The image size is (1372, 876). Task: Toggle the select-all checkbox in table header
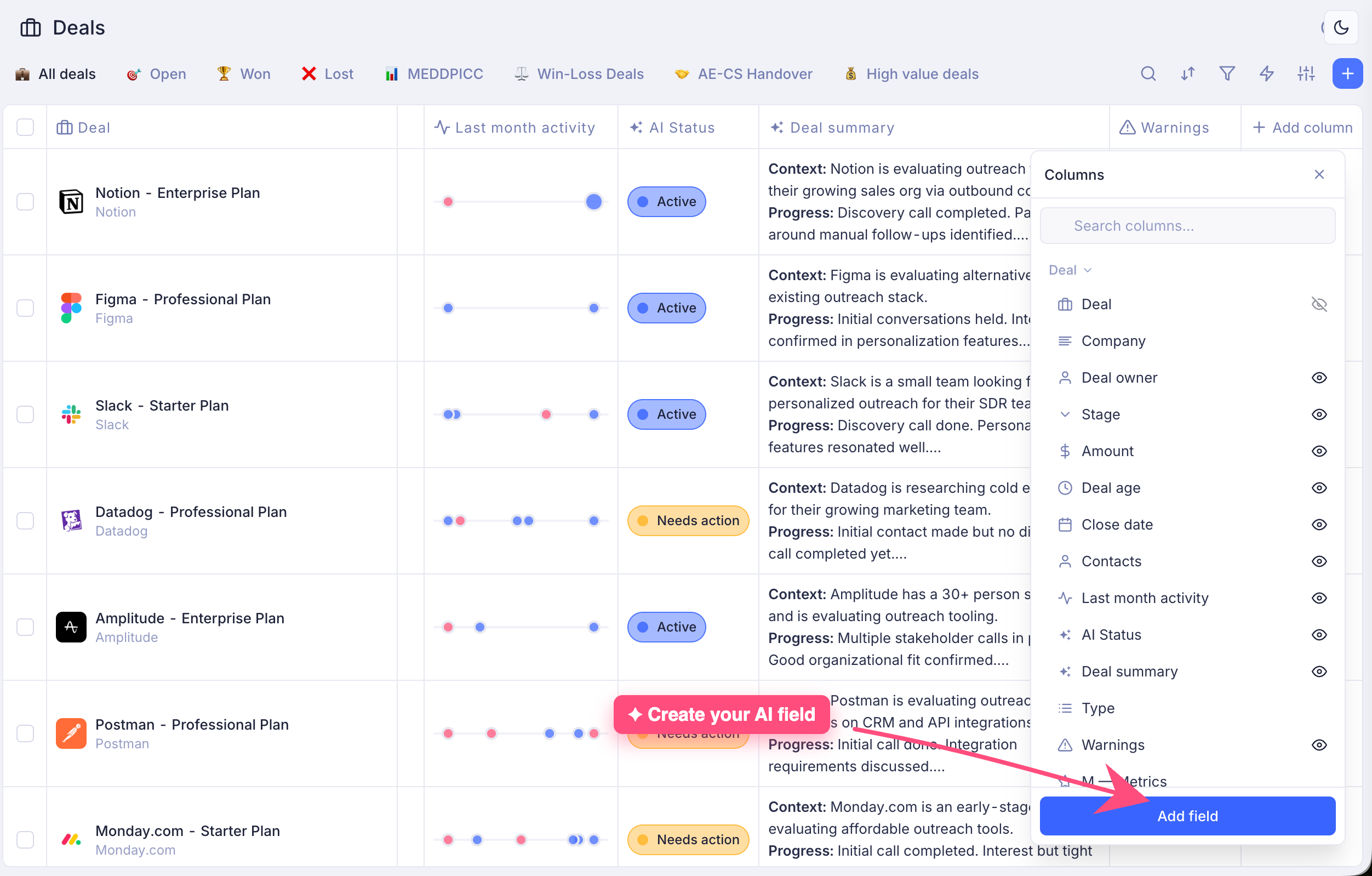25,127
